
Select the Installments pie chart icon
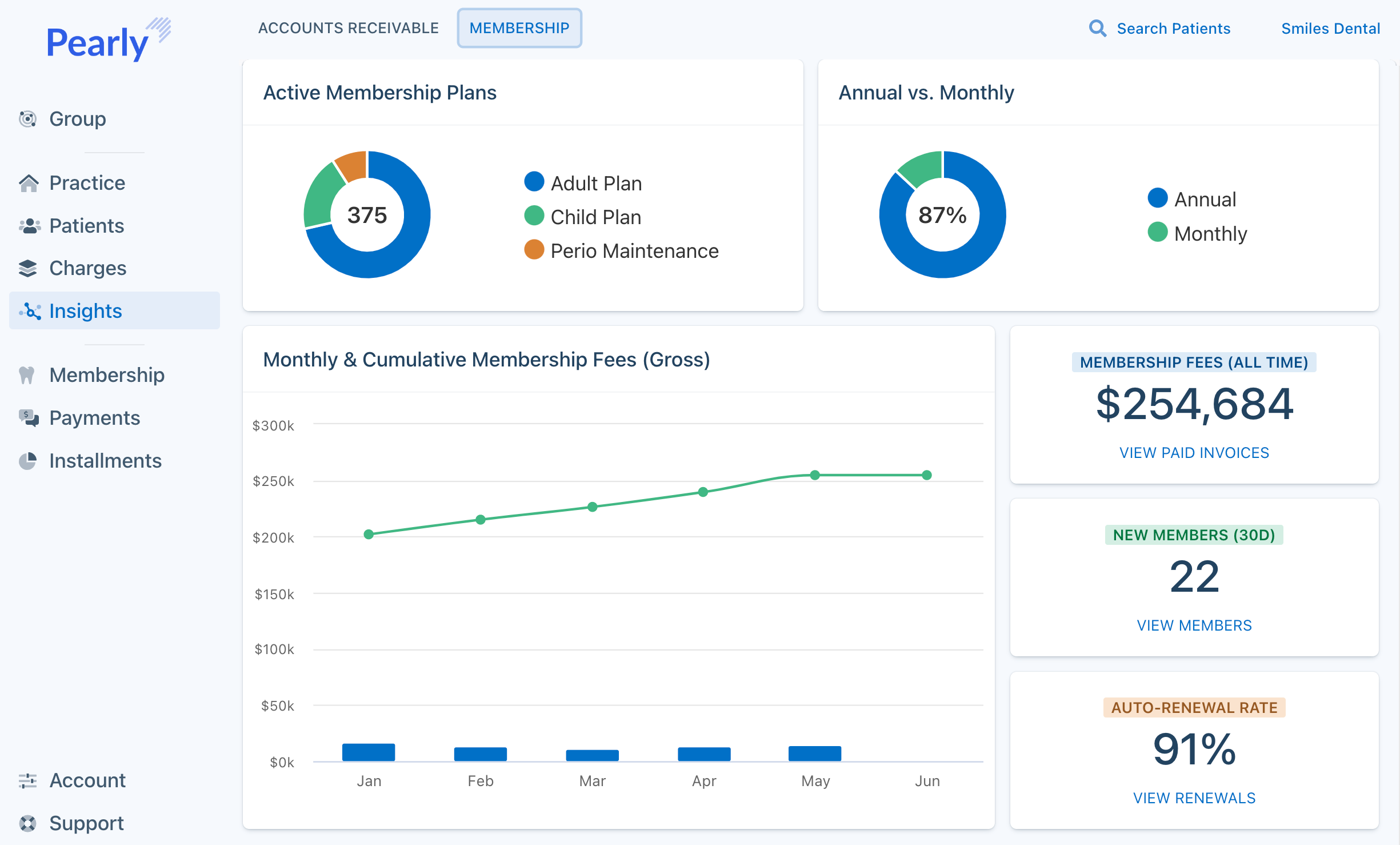pyautogui.click(x=27, y=461)
